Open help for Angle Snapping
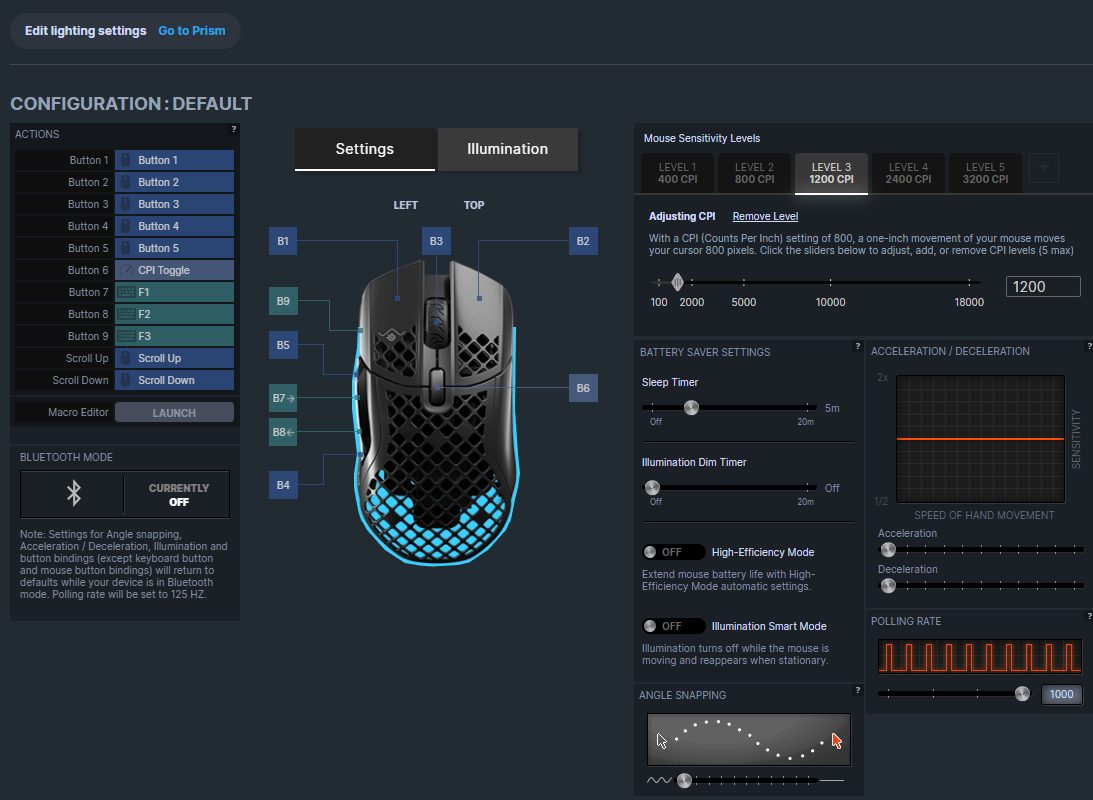The width and height of the screenshot is (1093, 800). pos(857,690)
